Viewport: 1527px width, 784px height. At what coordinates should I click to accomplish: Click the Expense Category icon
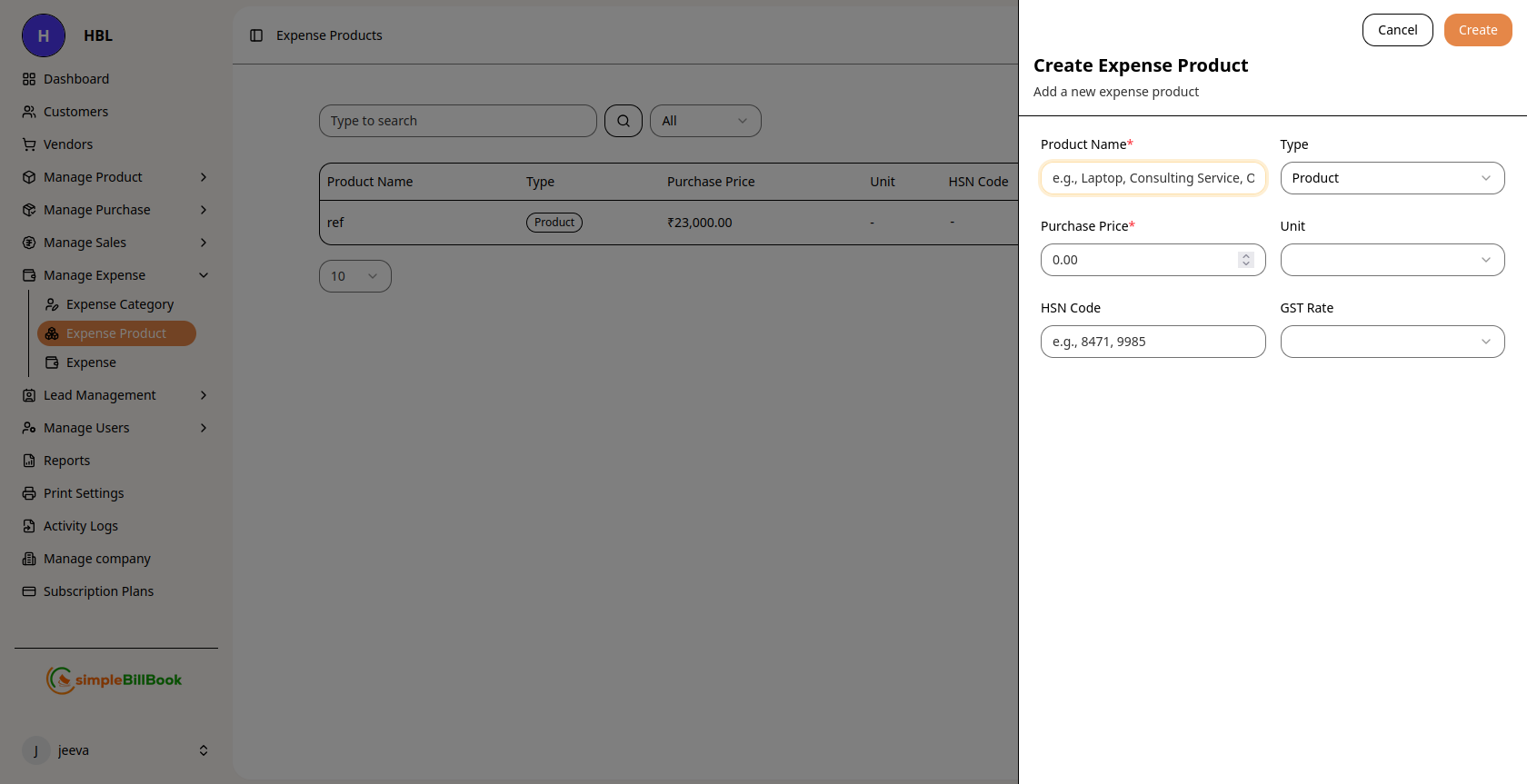pos(52,304)
